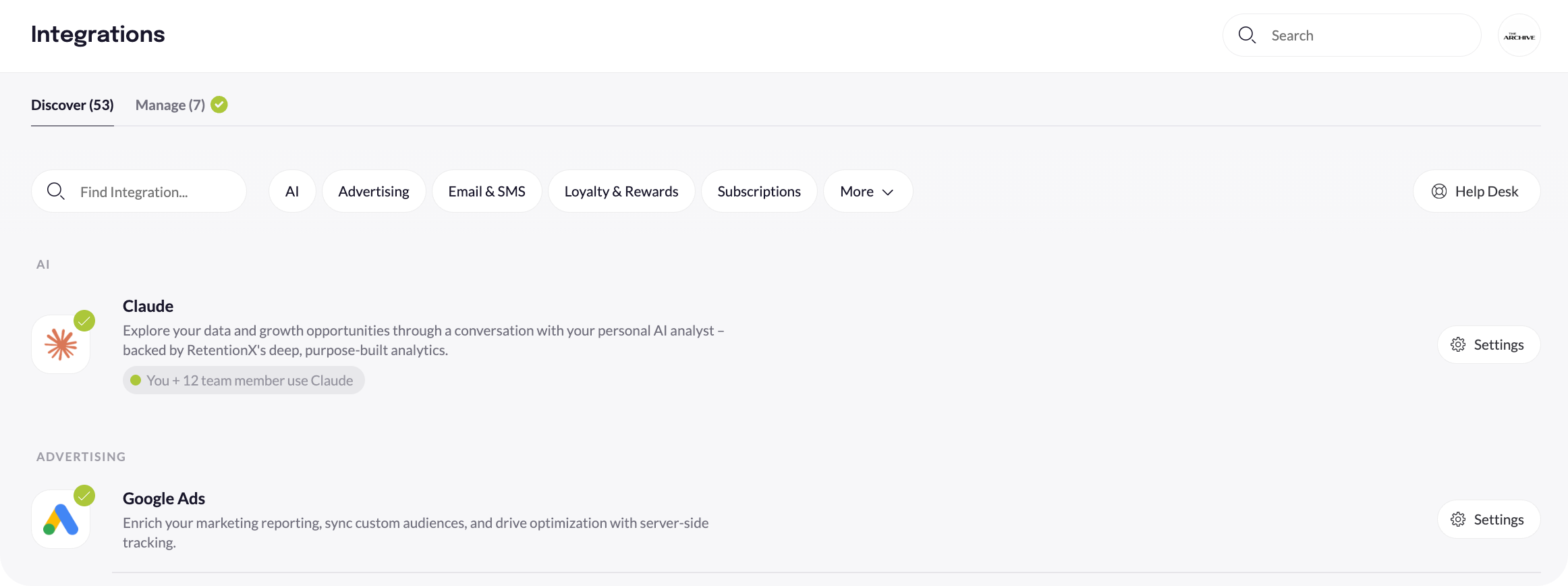This screenshot has width=1568, height=586.
Task: Filter integrations by Advertising category
Action: pos(374,192)
